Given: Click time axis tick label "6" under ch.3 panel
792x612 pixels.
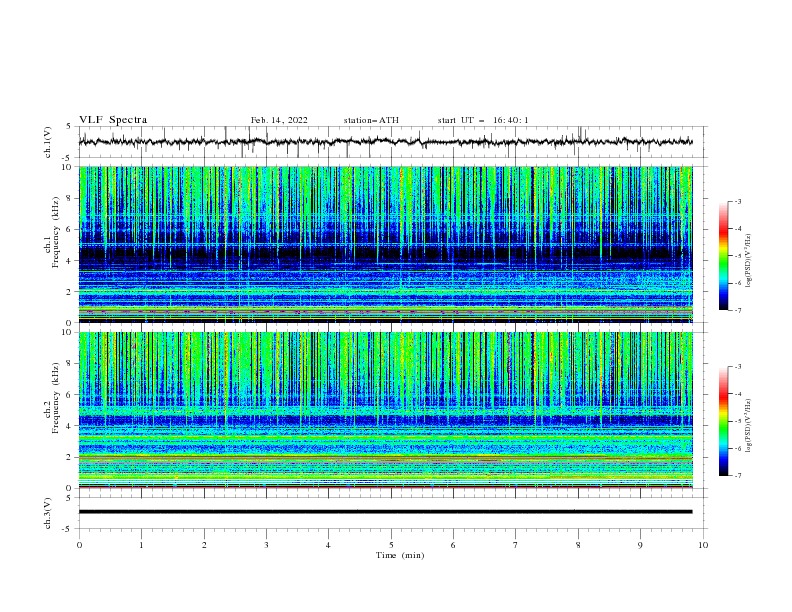Looking at the screenshot, I should coord(453,545).
